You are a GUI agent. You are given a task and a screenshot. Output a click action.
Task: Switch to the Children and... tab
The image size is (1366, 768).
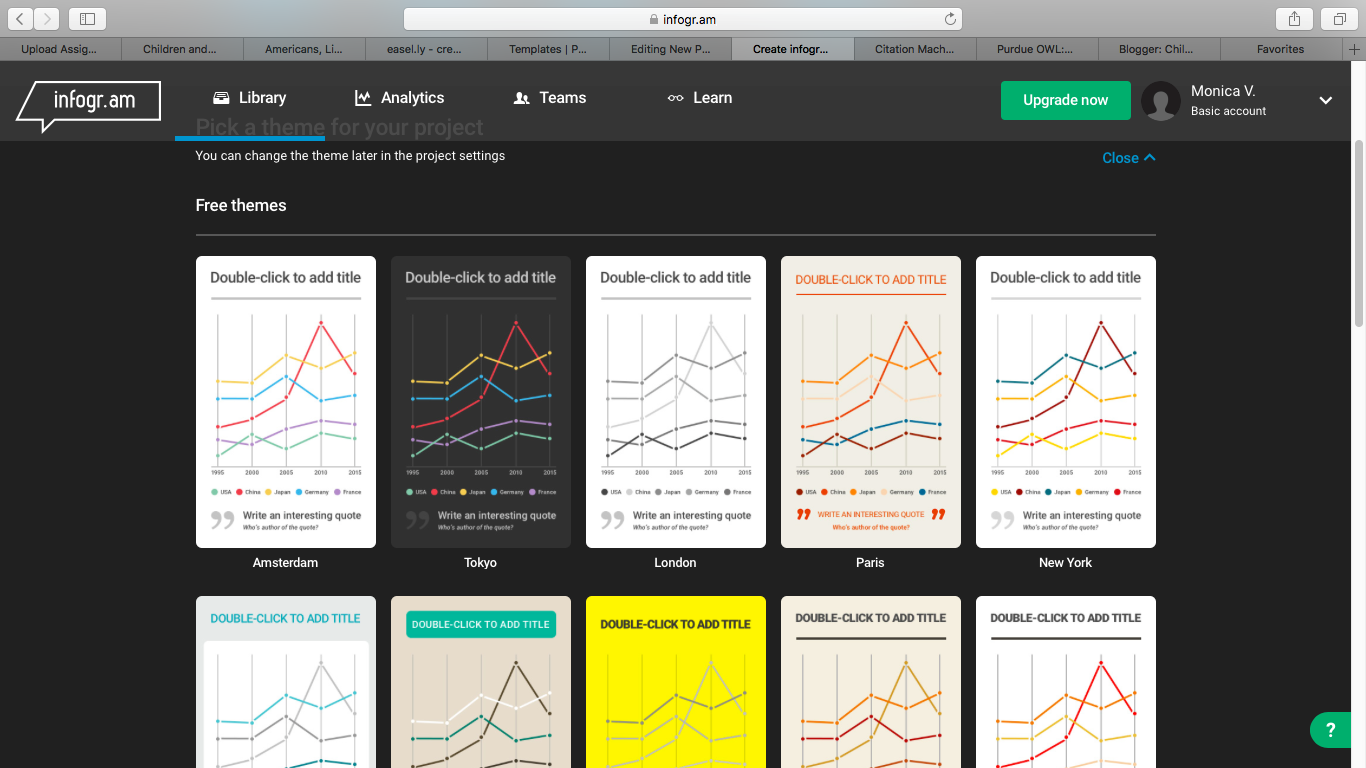tap(182, 49)
